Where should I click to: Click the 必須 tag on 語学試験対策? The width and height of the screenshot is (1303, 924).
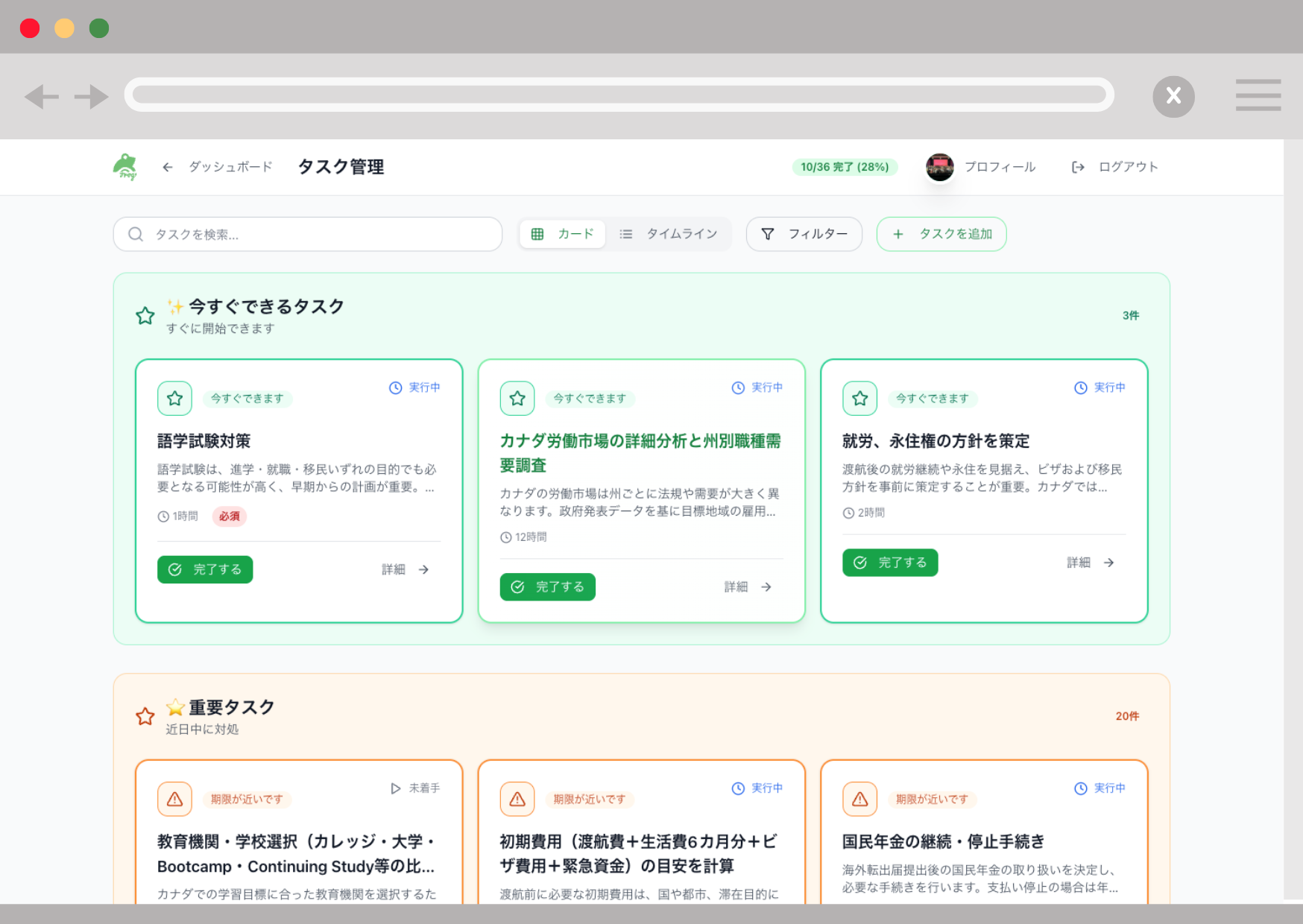[230, 516]
